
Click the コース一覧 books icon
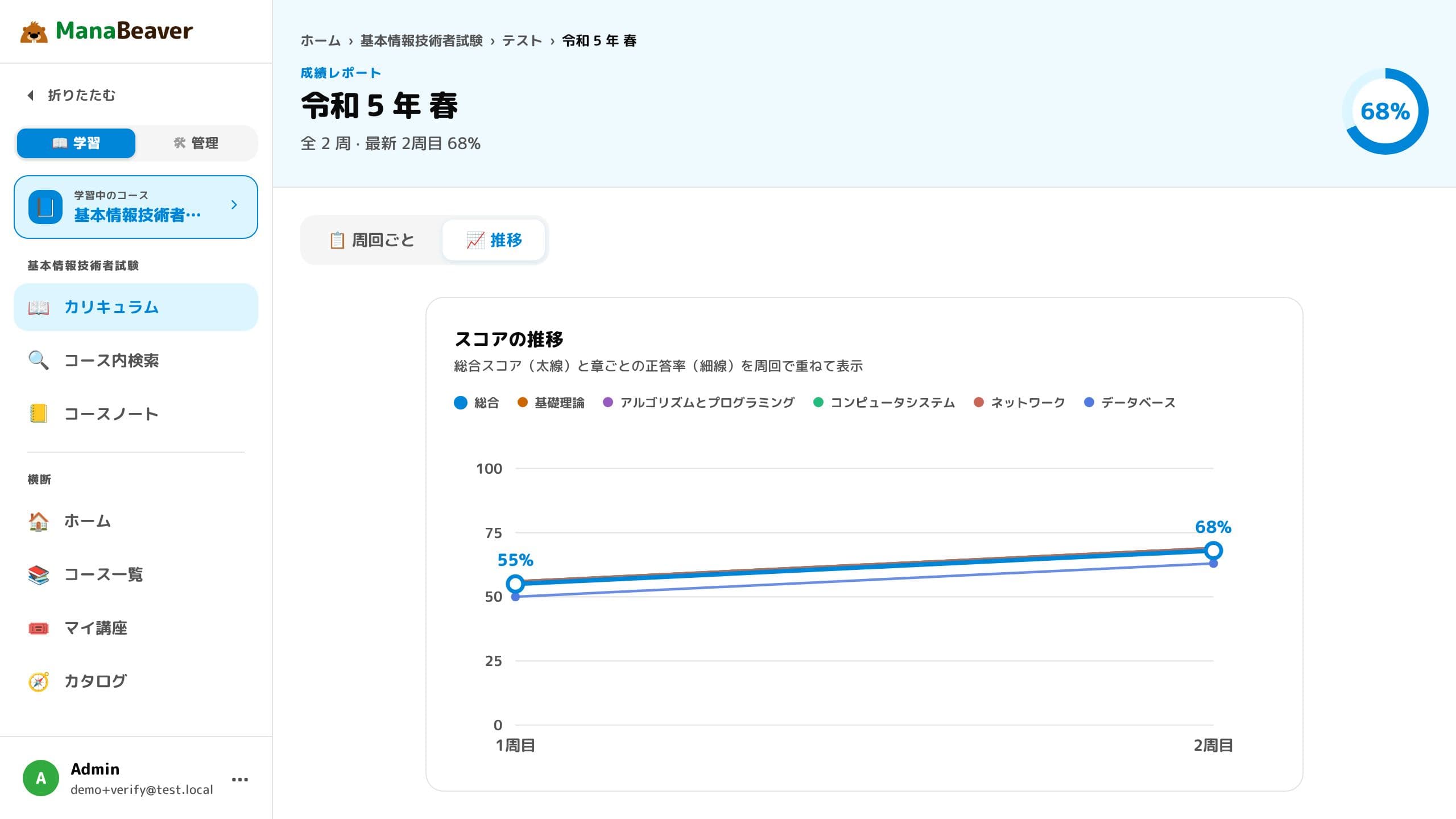(39, 574)
